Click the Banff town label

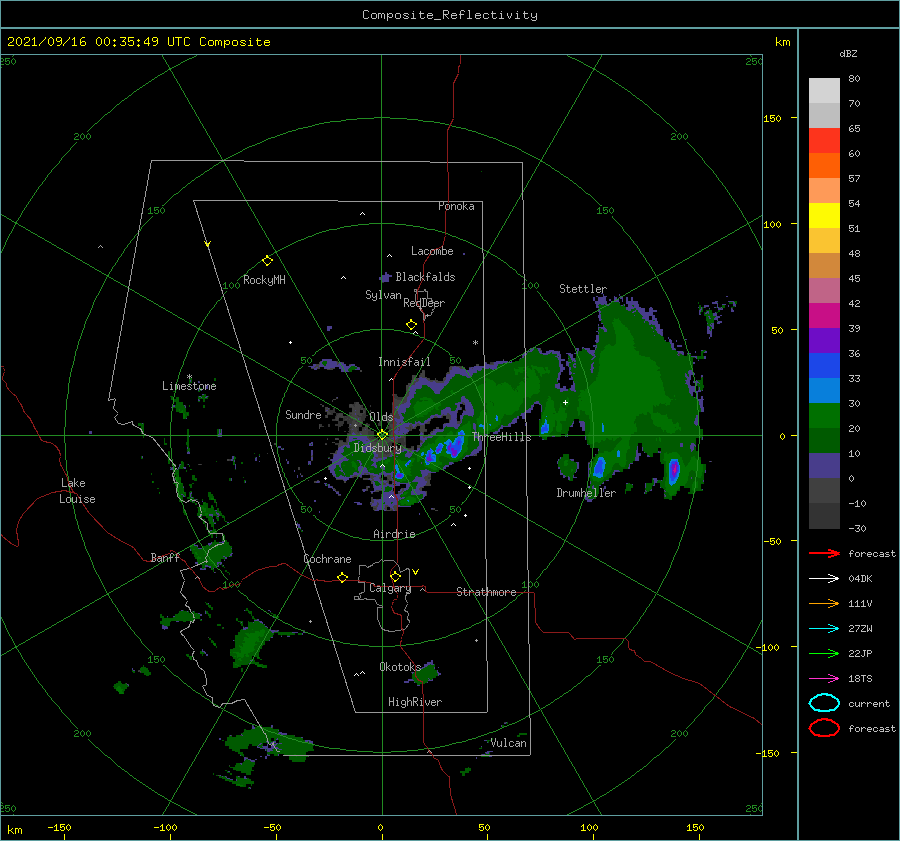[165, 558]
